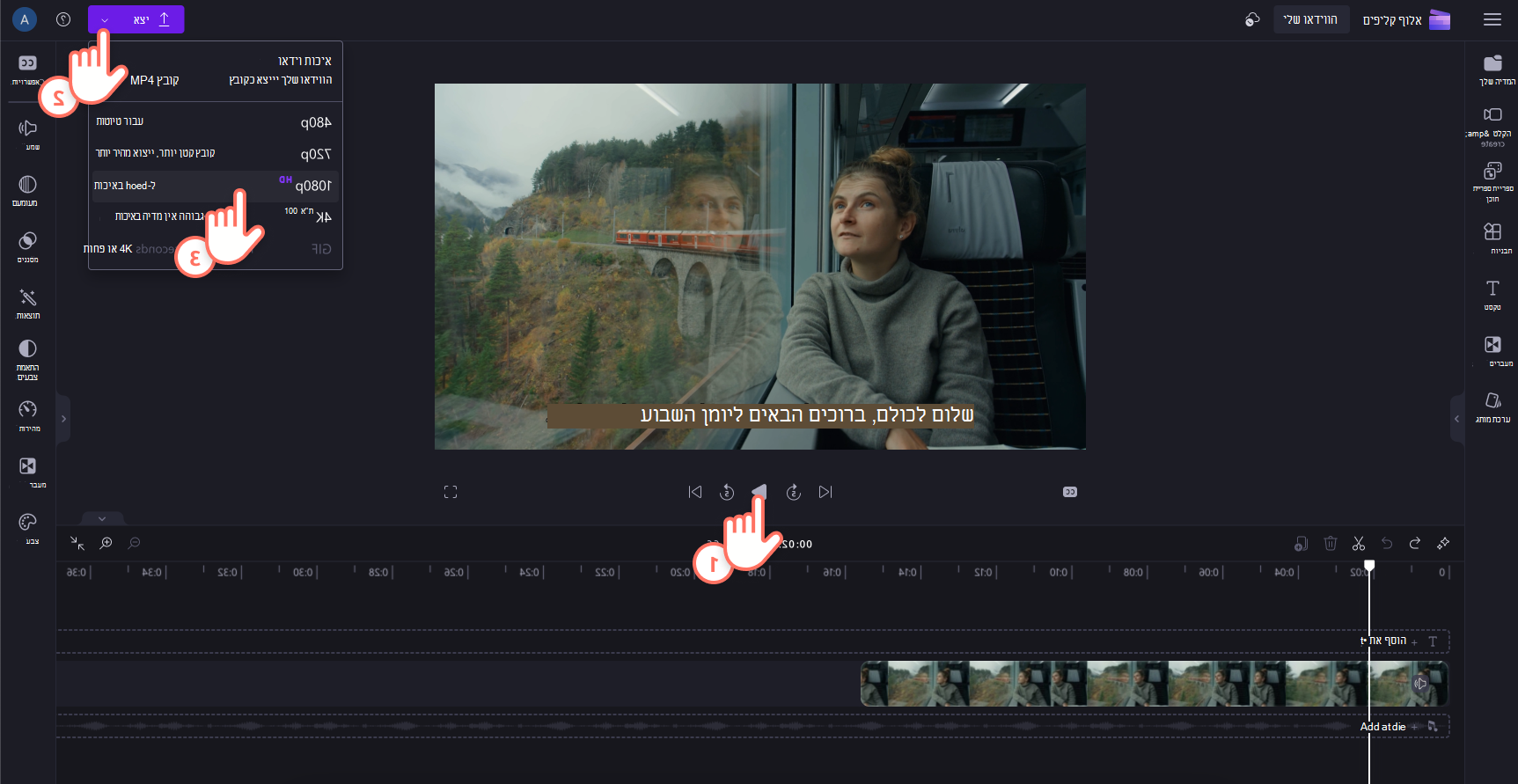Click the purple export button
1518x784 pixels.
[136, 19]
